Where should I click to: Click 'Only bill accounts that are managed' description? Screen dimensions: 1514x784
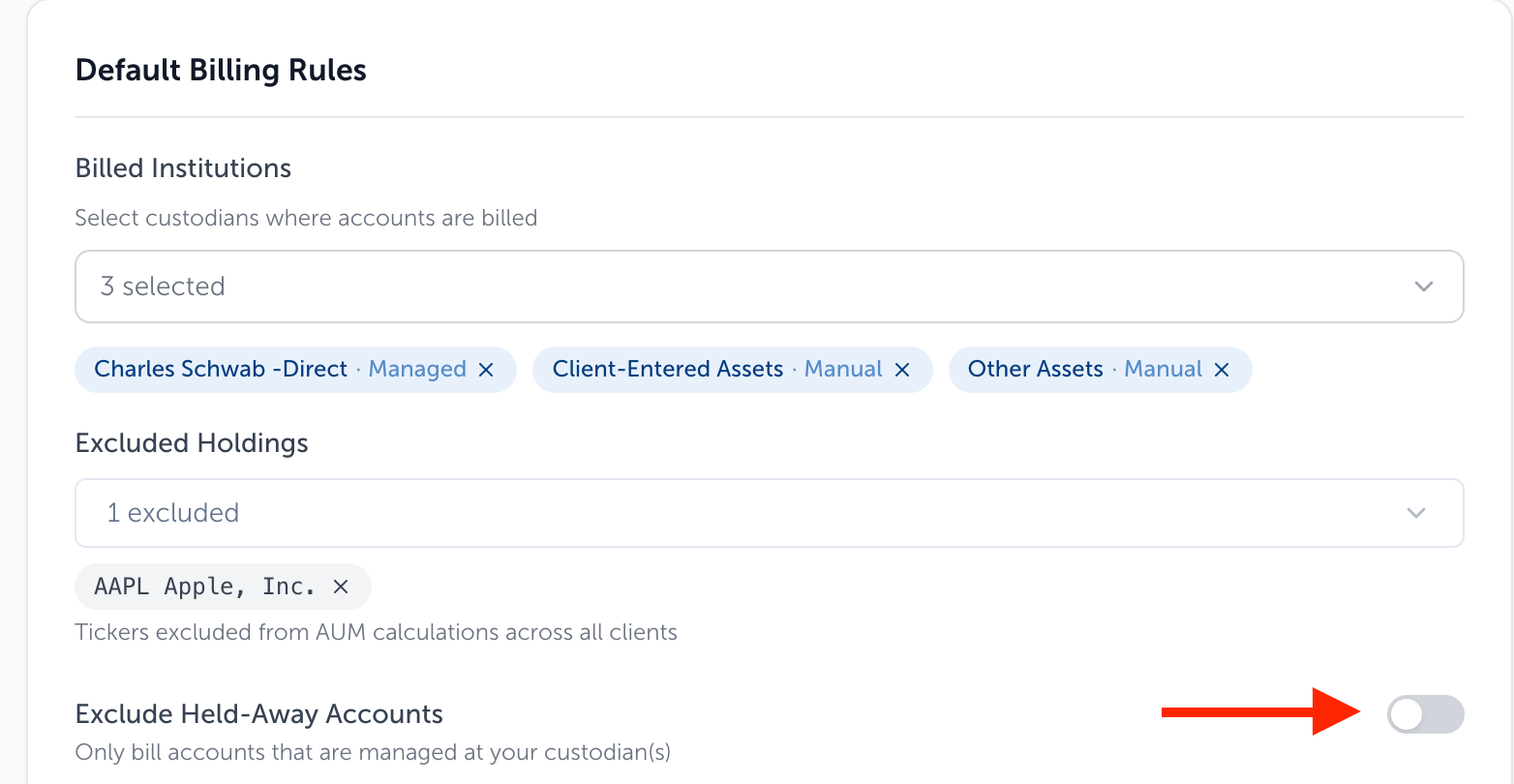[x=373, y=752]
